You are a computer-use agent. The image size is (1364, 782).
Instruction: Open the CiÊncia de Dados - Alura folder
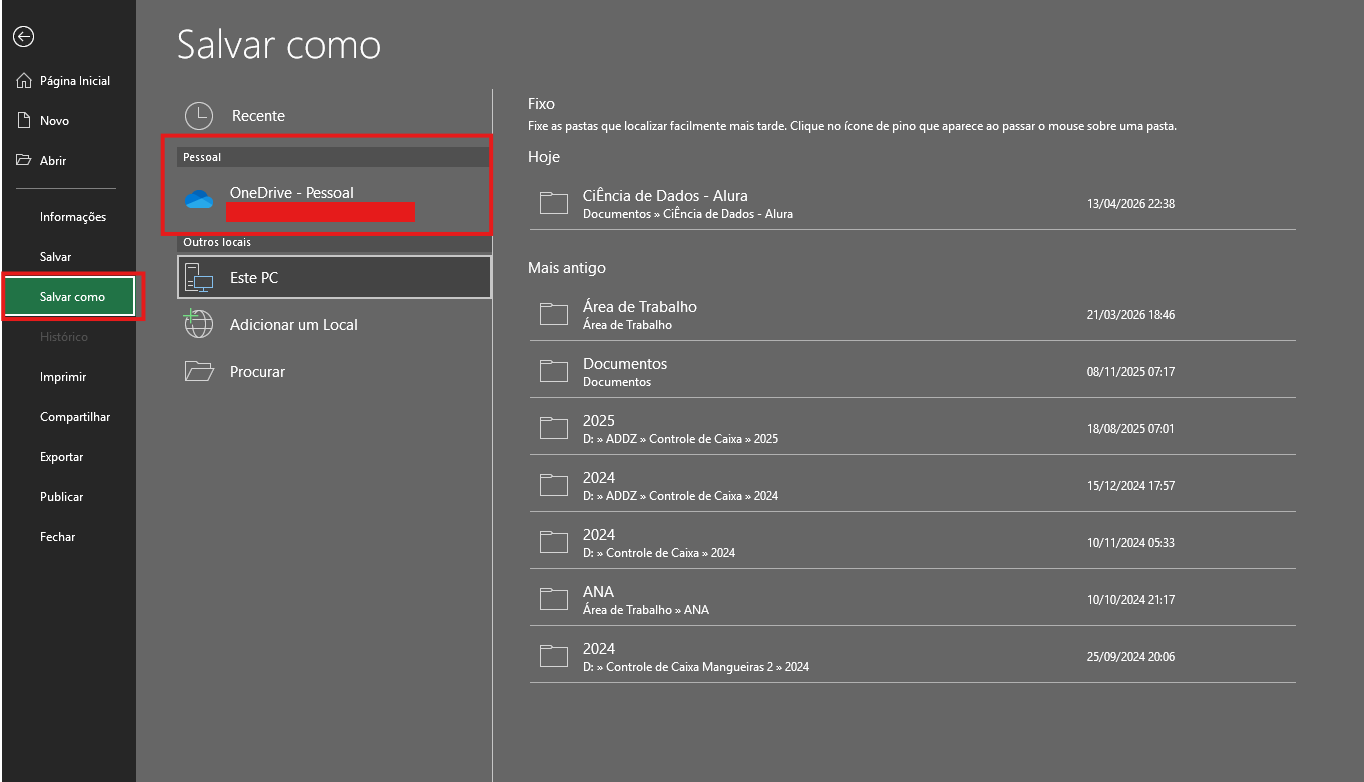coord(665,203)
